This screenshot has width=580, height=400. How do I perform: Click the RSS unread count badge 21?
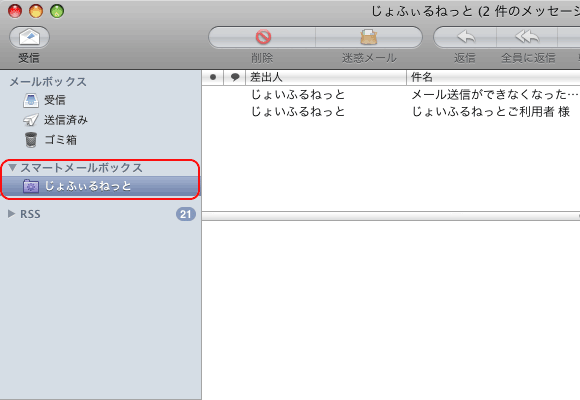click(186, 214)
